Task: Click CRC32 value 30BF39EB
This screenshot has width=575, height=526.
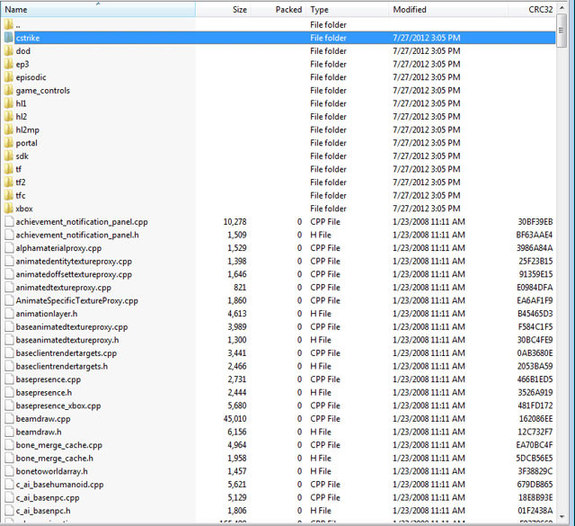Action: pyautogui.click(x=535, y=222)
